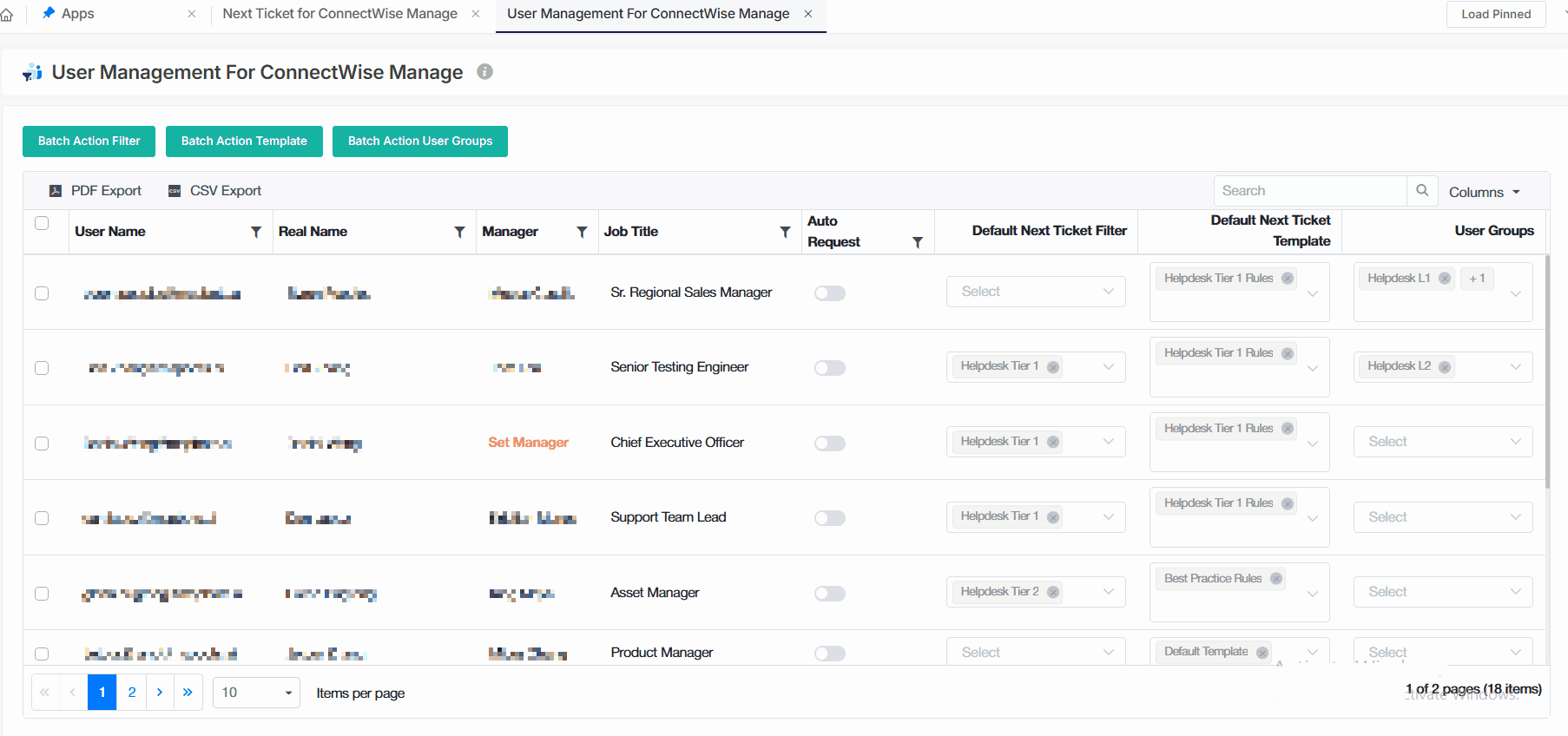Viewport: 1568px width, 736px height.
Task: Click the Set Manager link
Action: 528,443
